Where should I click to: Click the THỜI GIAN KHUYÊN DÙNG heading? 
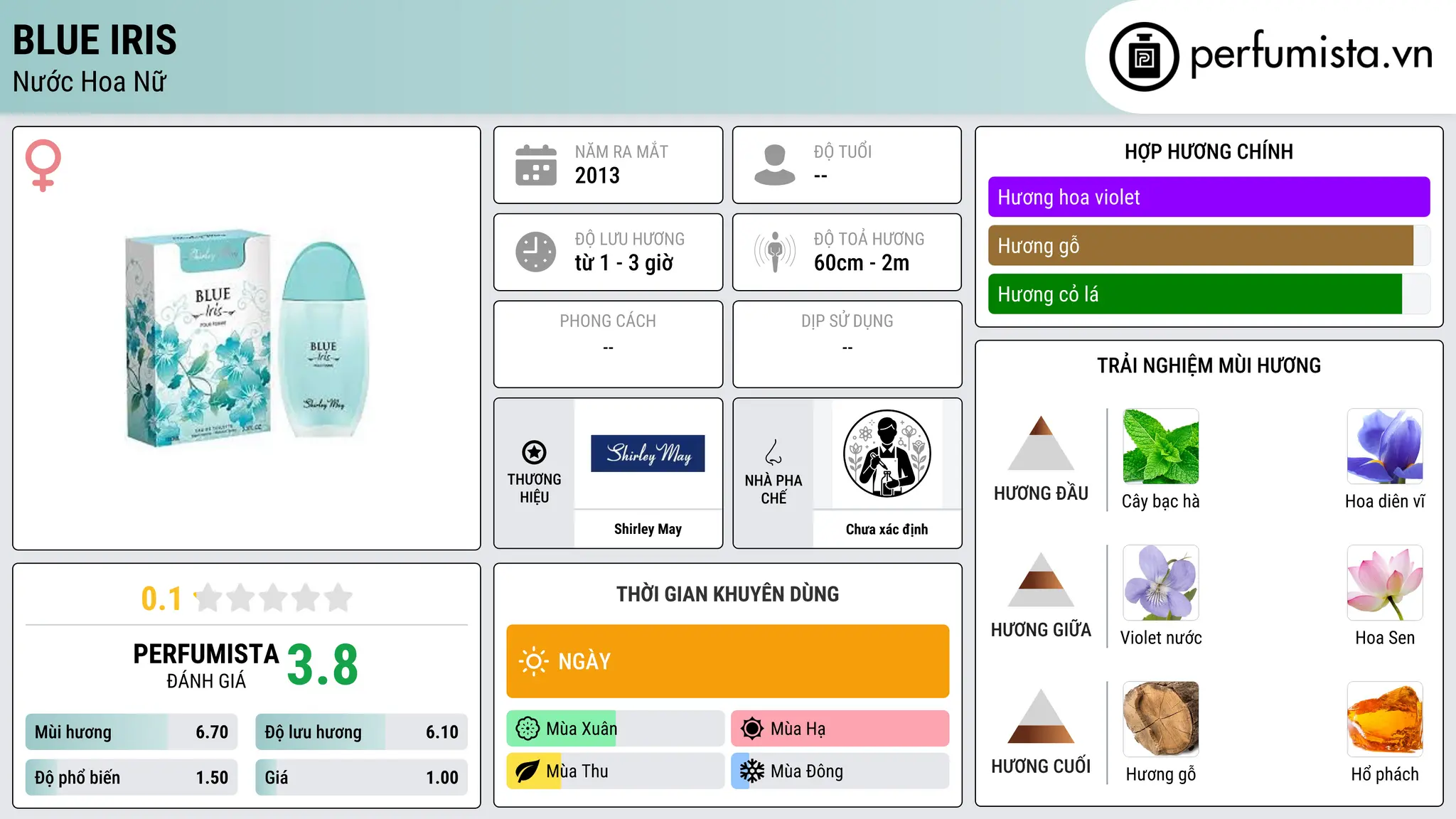click(727, 594)
